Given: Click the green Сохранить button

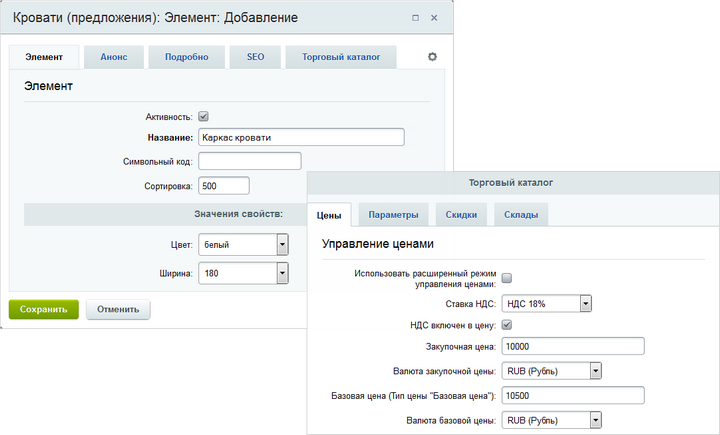Looking at the screenshot, I should pos(43,309).
